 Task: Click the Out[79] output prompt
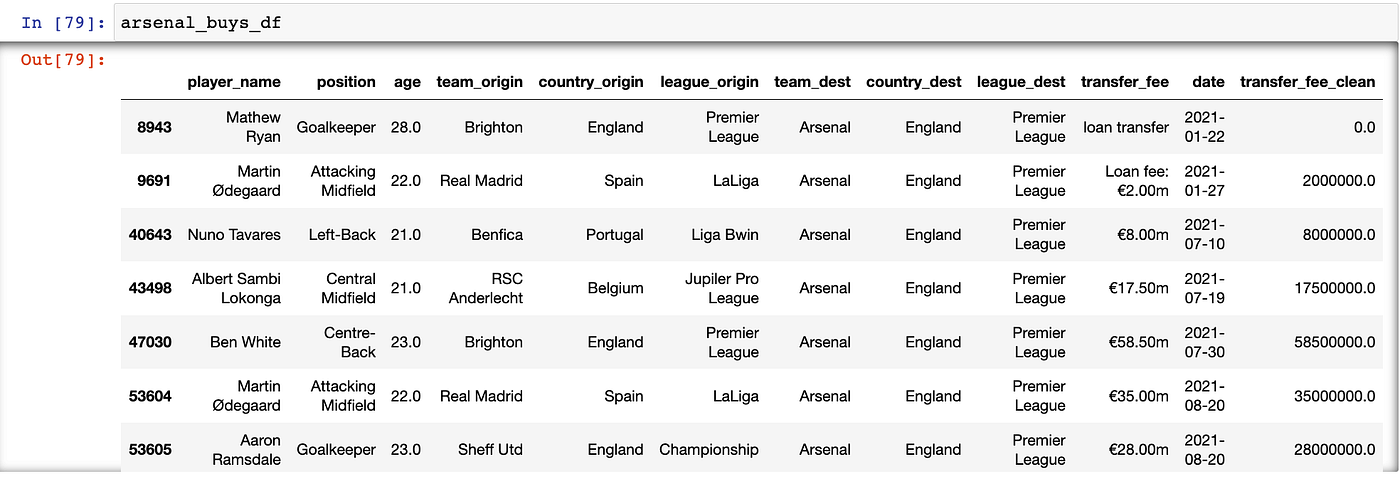coord(62,60)
